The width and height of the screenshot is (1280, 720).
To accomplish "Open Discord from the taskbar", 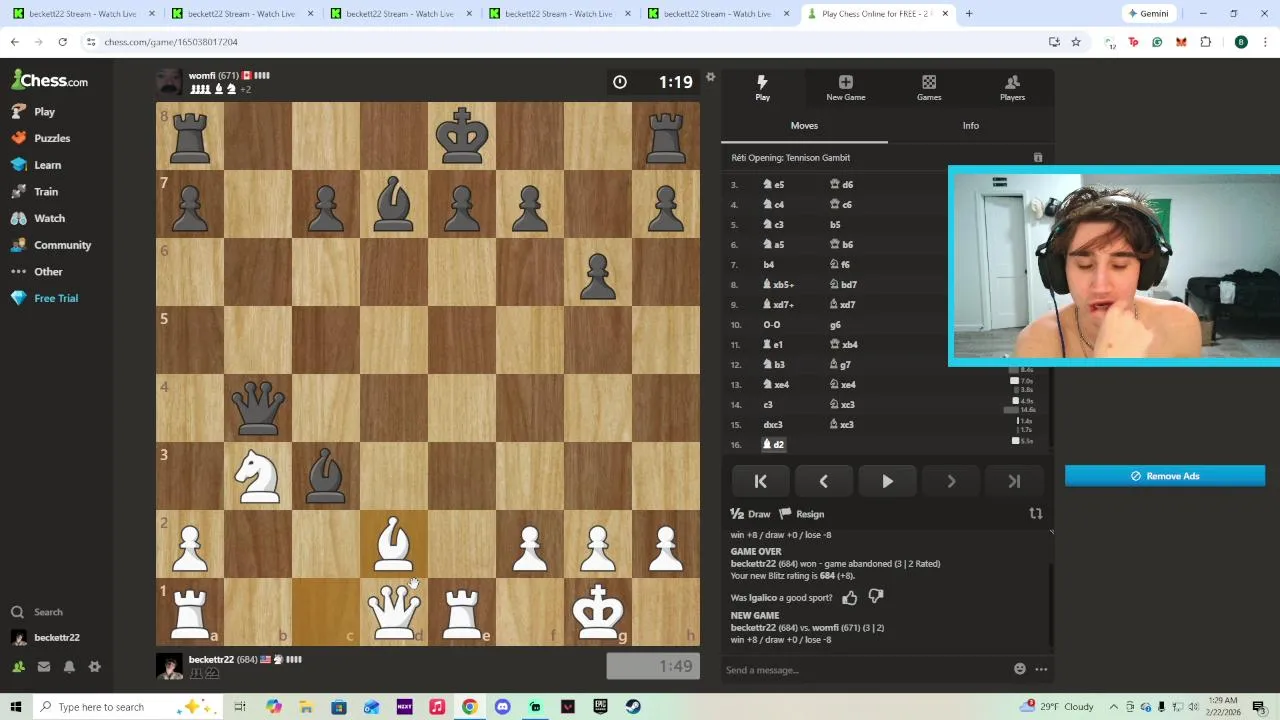I will coord(502,707).
